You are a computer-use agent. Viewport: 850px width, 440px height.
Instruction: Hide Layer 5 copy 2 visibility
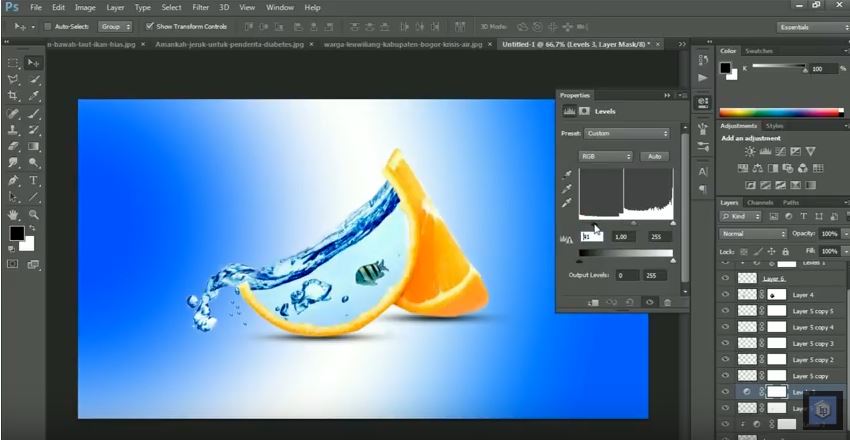tap(725, 360)
